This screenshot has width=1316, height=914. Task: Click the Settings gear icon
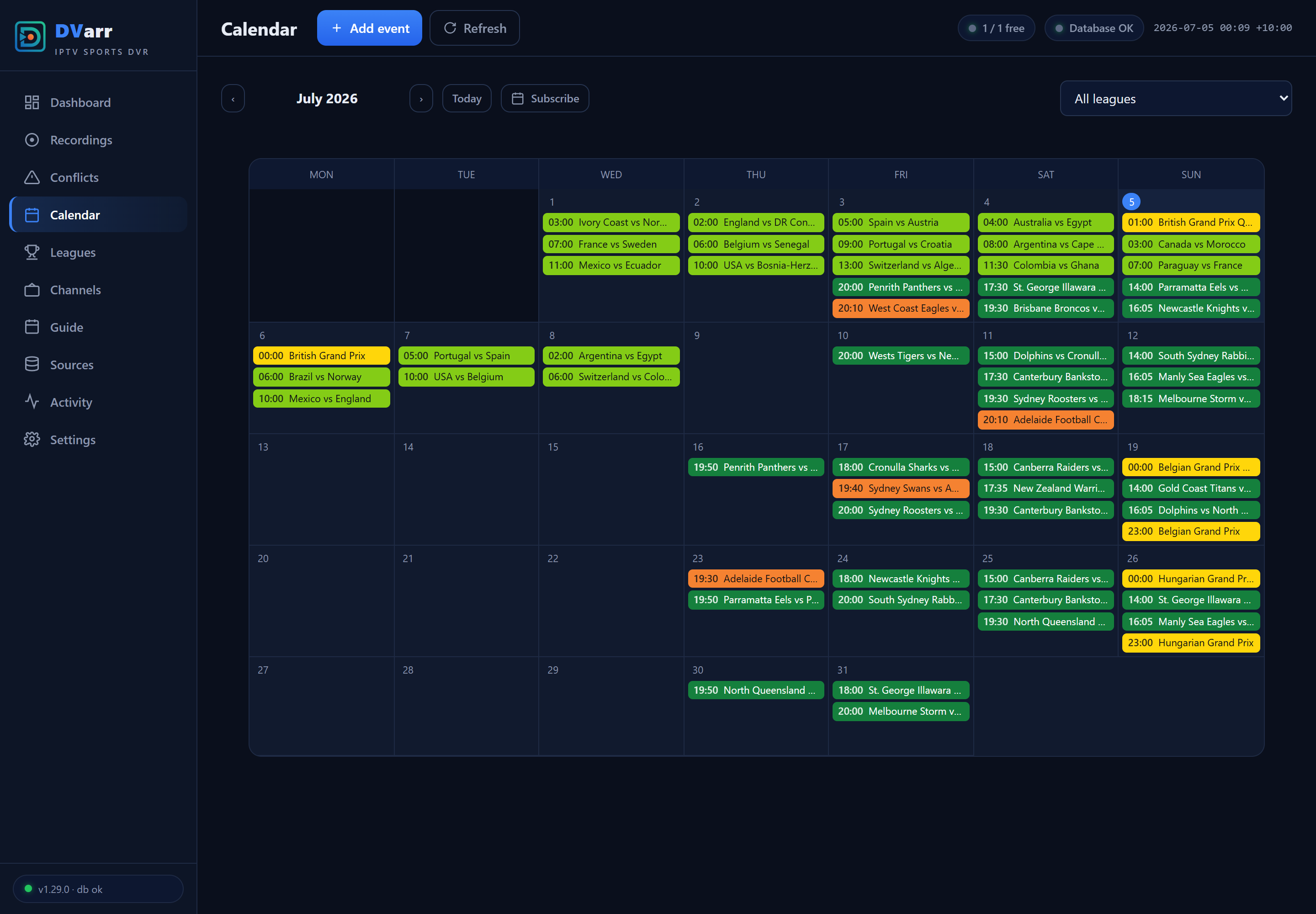(32, 440)
